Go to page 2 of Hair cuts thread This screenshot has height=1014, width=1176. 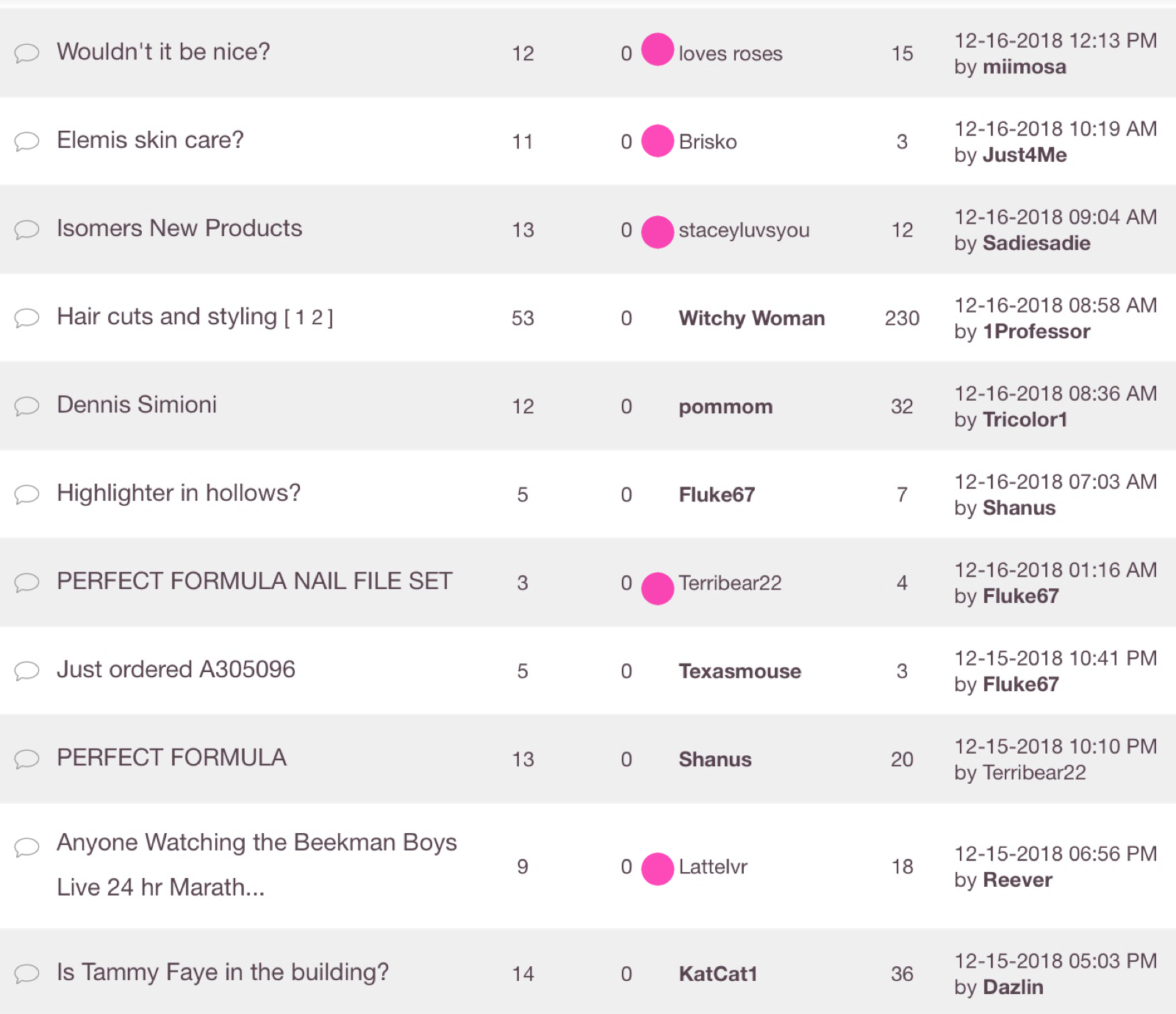pyautogui.click(x=317, y=318)
